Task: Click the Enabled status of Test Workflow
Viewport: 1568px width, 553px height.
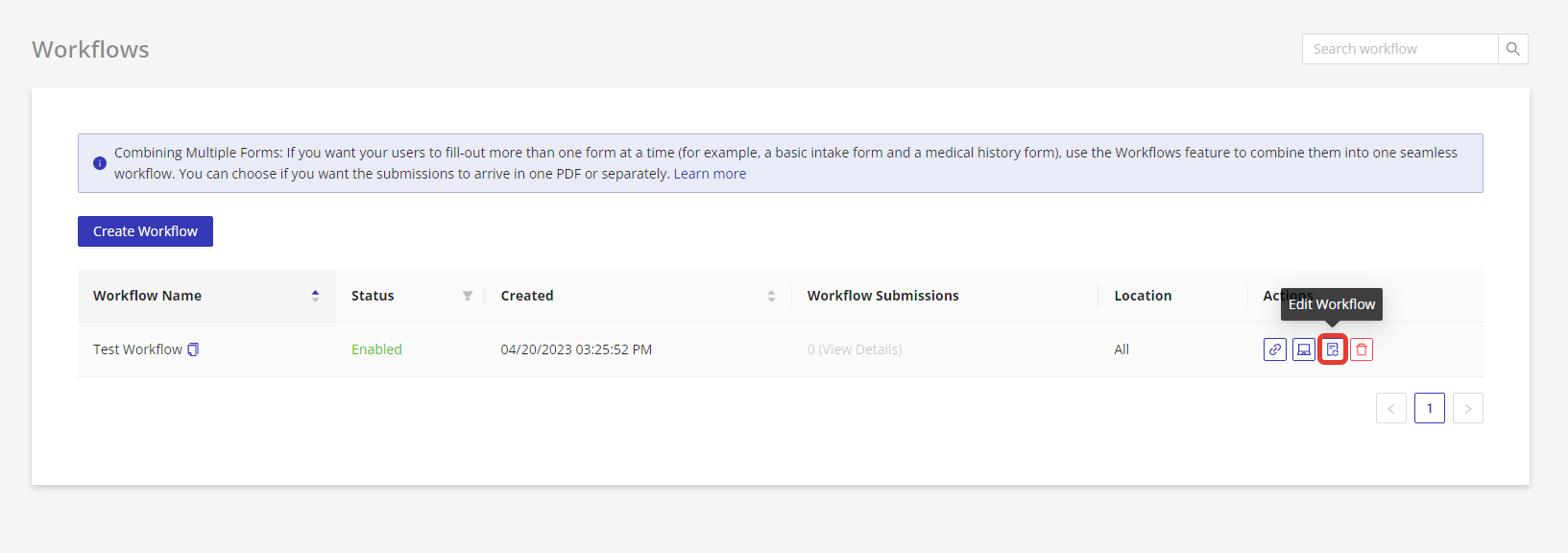Action: 376,349
